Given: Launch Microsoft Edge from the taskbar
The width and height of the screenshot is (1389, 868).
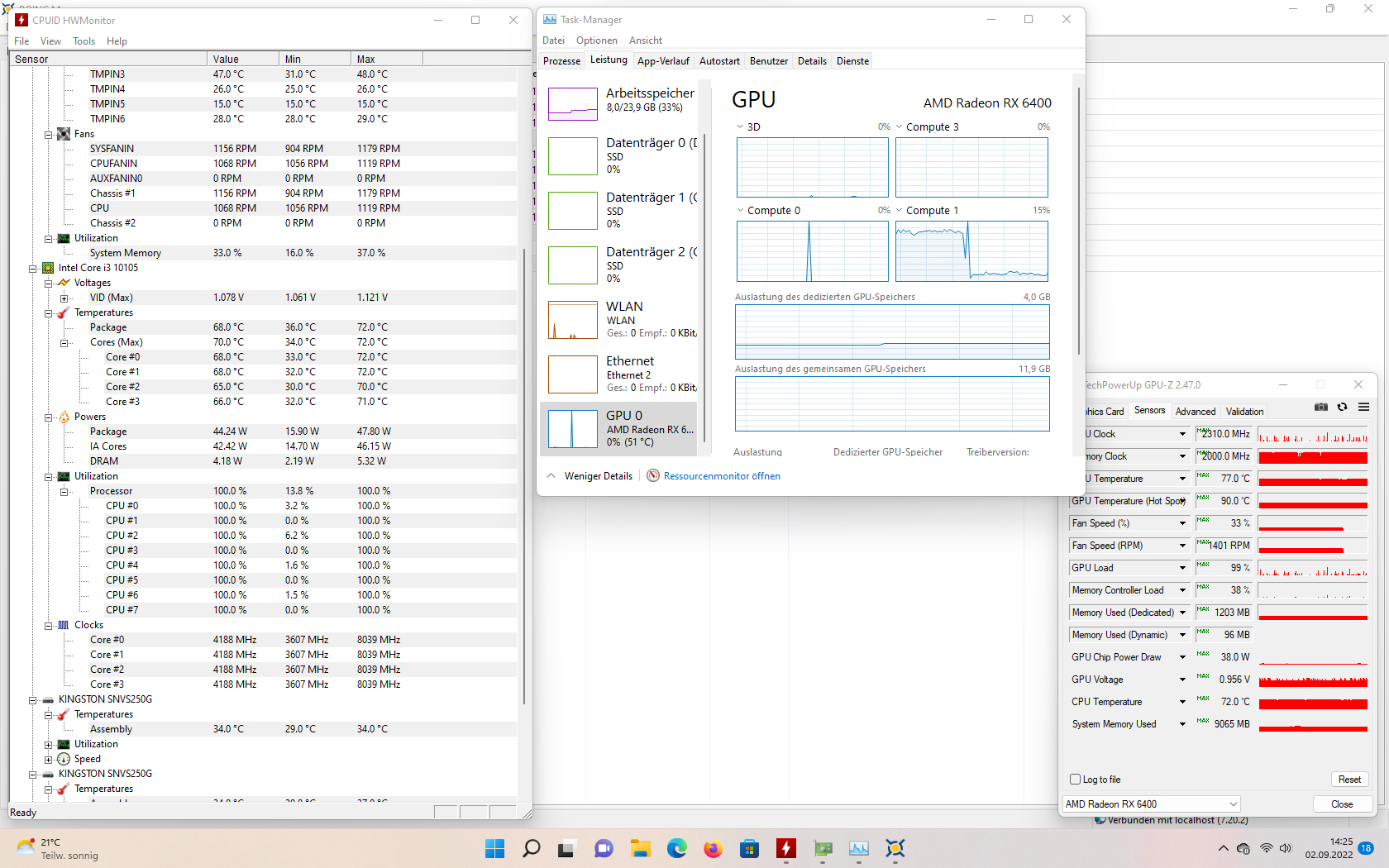Looking at the screenshot, I should (x=677, y=848).
